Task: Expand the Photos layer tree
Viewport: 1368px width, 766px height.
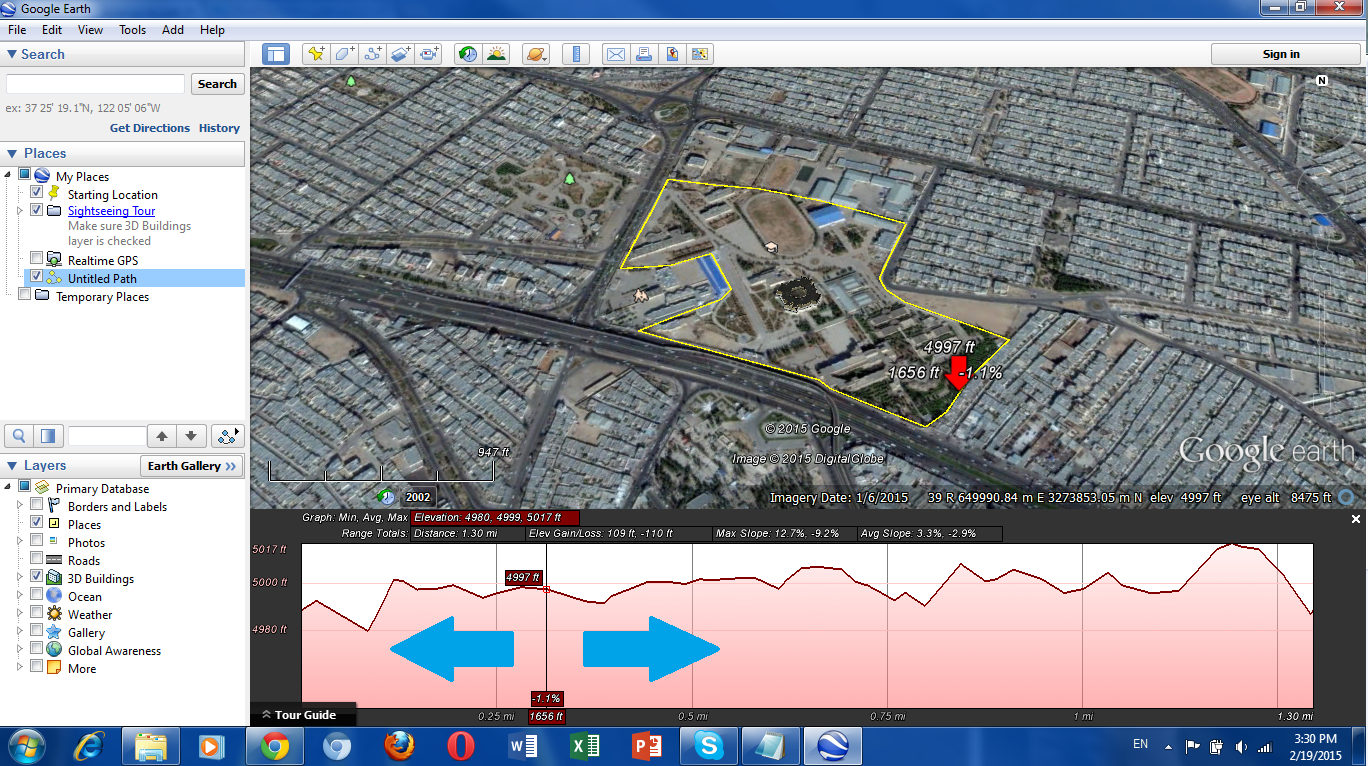Action: pos(20,543)
